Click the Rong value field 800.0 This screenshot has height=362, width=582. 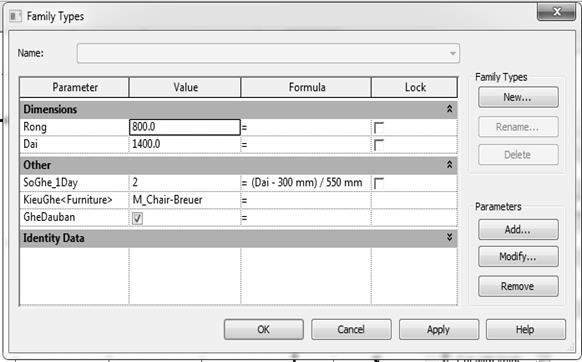tap(185, 127)
